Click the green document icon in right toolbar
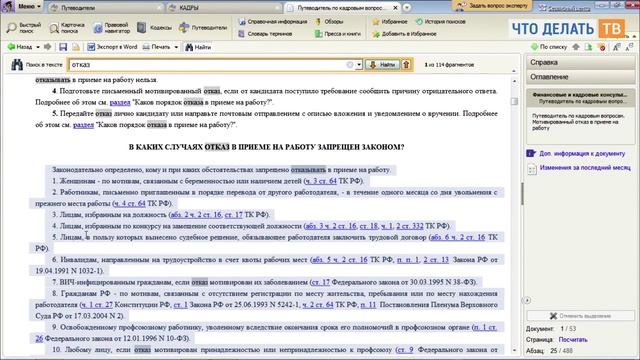 pos(589,47)
